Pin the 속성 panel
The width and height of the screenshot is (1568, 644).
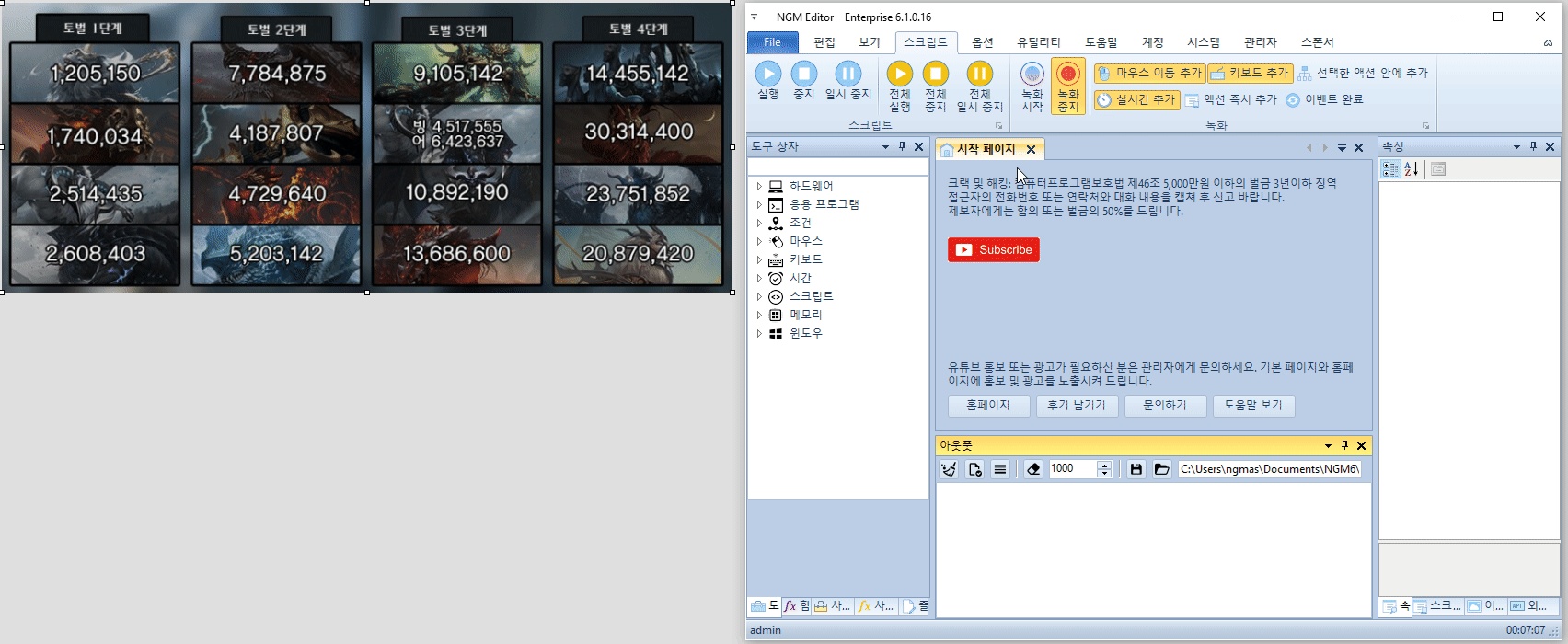pyautogui.click(x=1533, y=147)
